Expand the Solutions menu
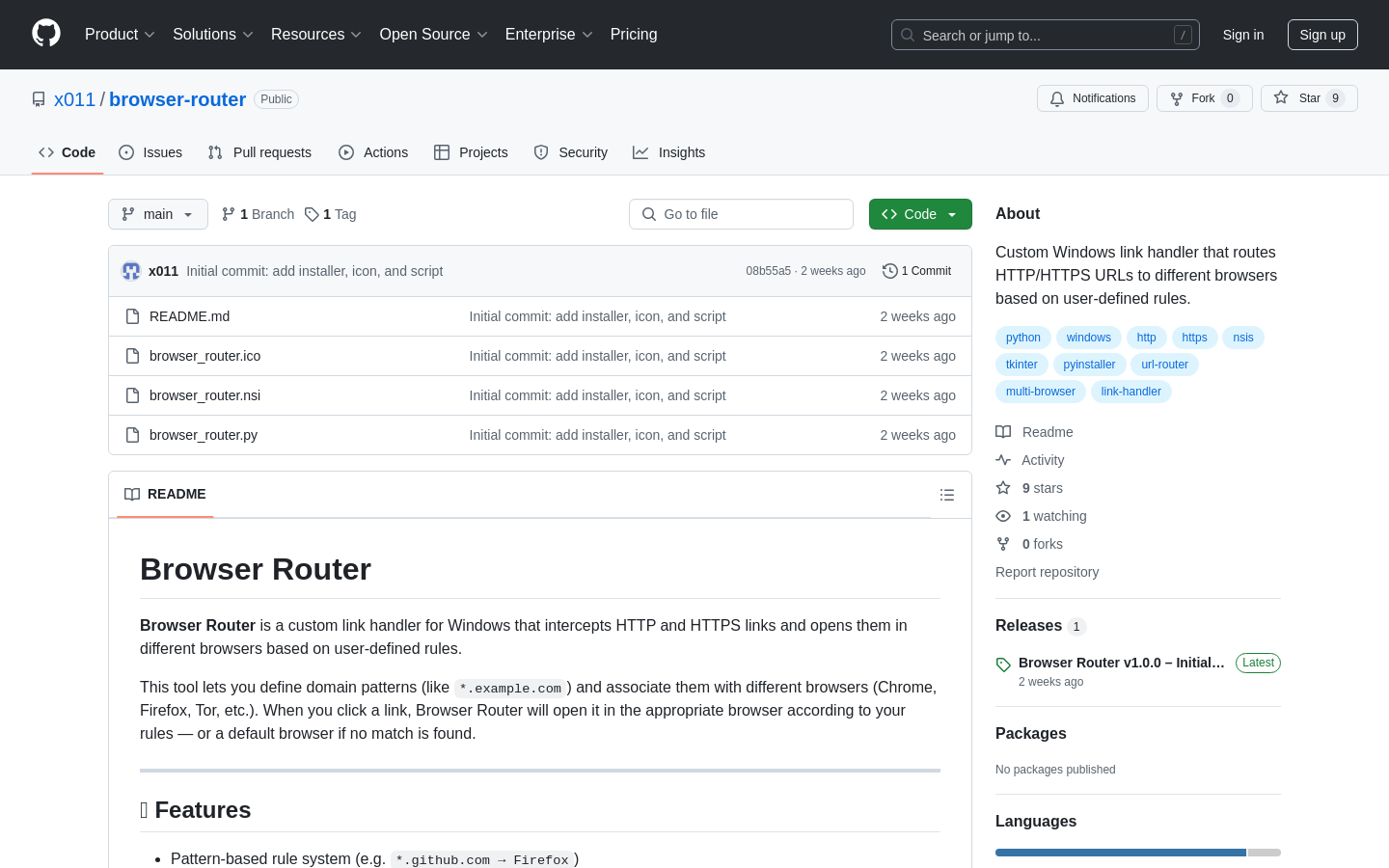1389x868 pixels. (x=213, y=35)
